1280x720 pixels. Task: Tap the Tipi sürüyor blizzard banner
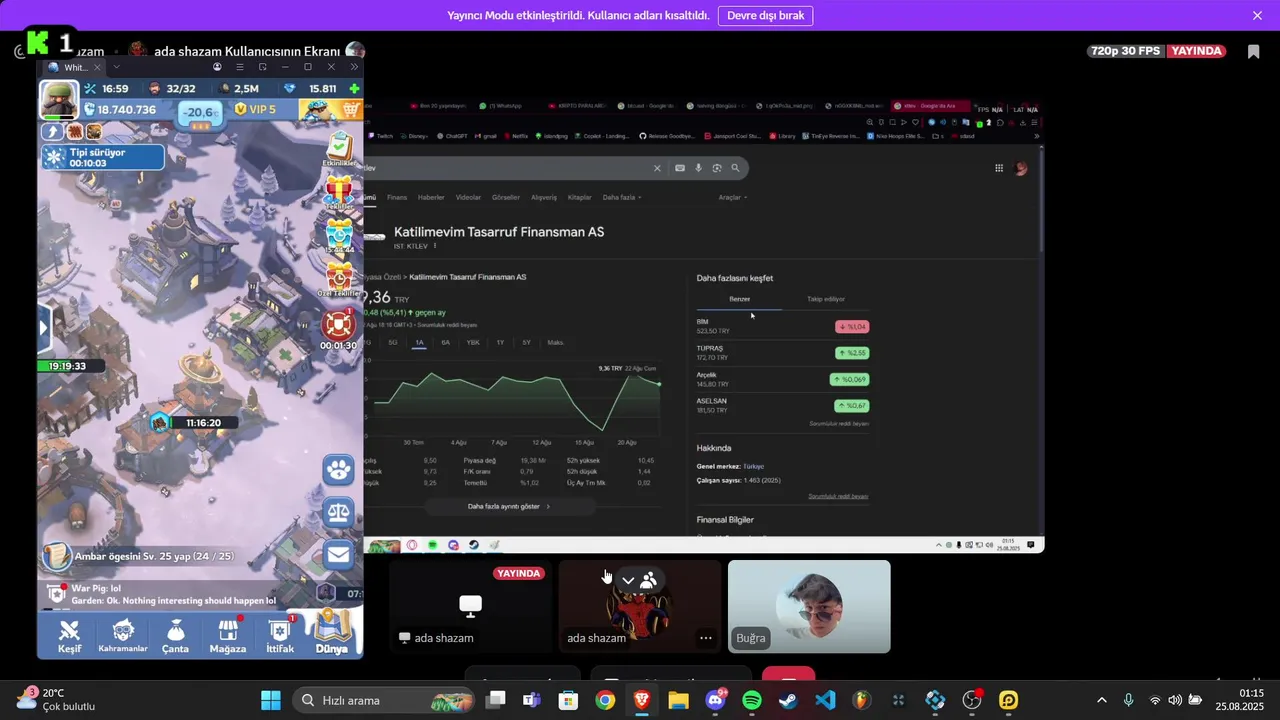(x=103, y=157)
